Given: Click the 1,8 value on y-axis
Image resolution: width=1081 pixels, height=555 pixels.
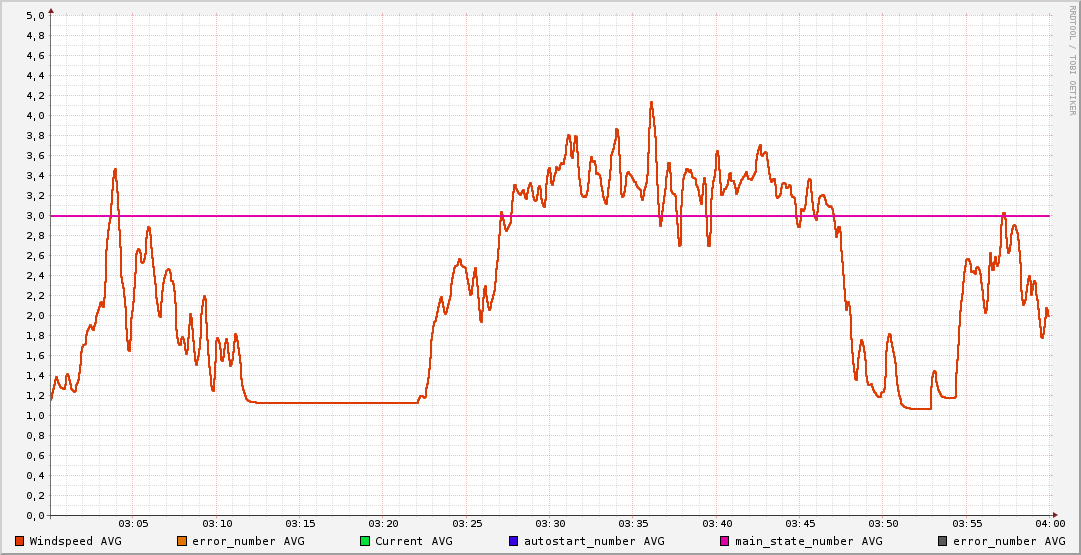Looking at the screenshot, I should 37,336.
